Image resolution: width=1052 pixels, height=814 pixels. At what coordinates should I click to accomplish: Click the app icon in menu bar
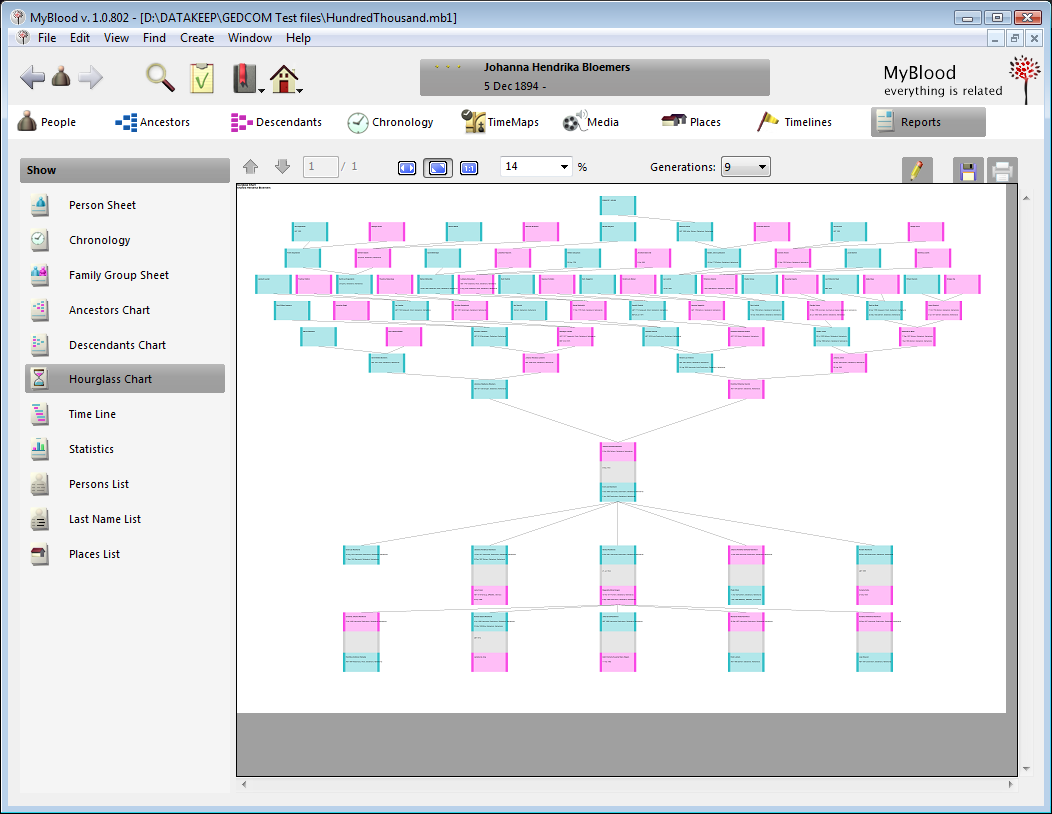point(23,38)
